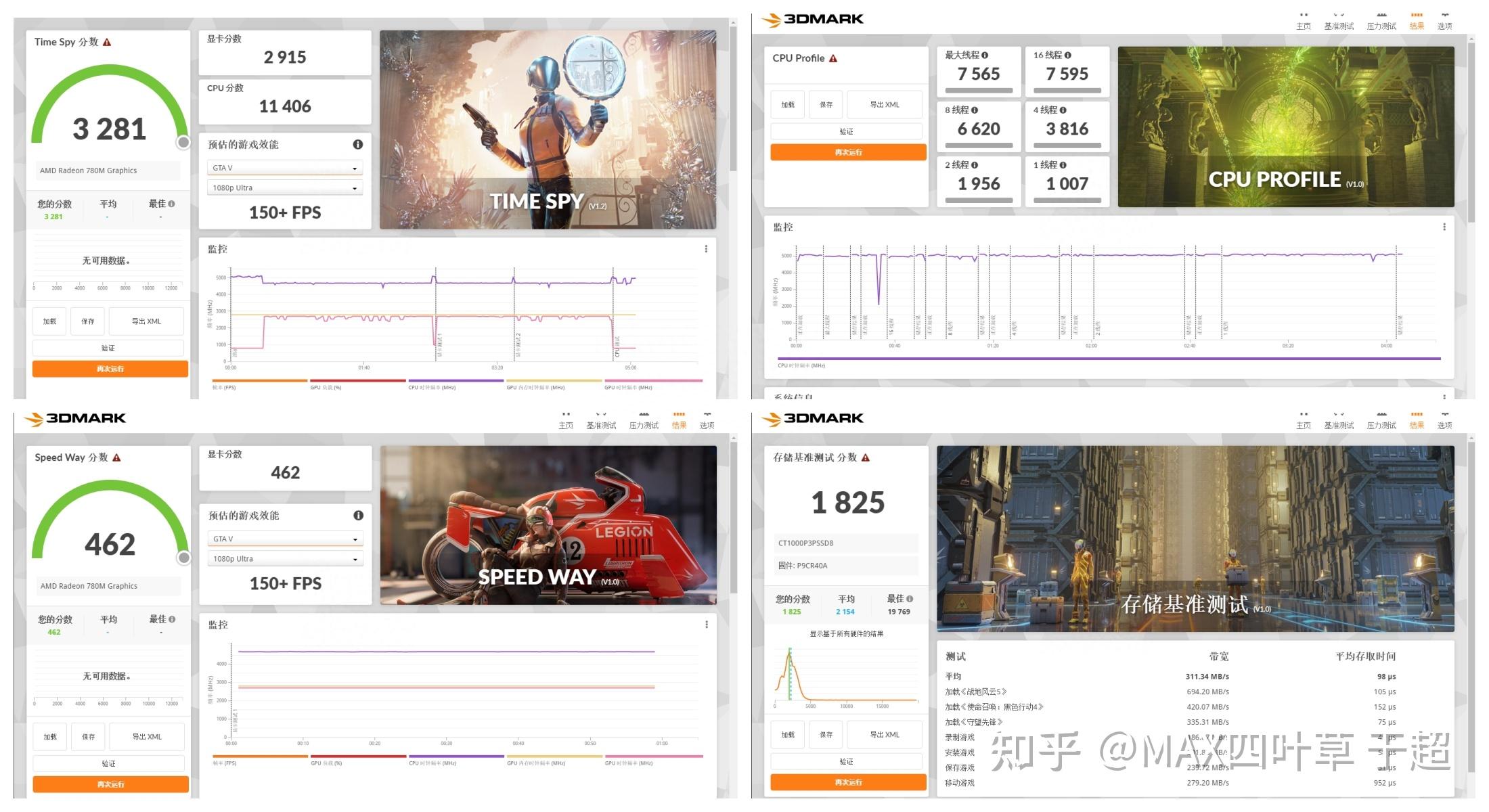Screen dimensions: 1489x812
Task: Open the info icon next to 预估的游戏效能
Action: (x=358, y=144)
